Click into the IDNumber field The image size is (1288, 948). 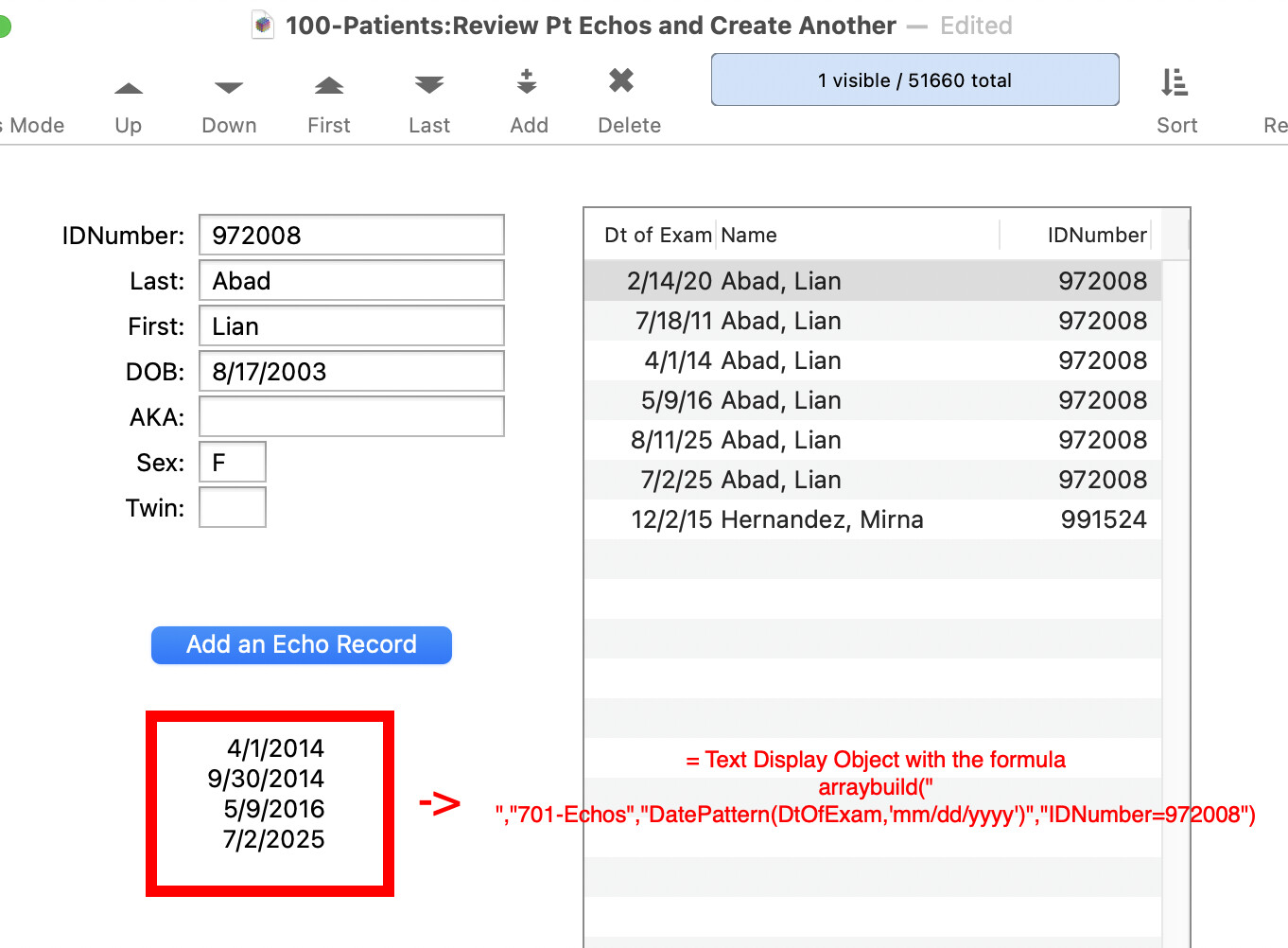click(x=351, y=236)
